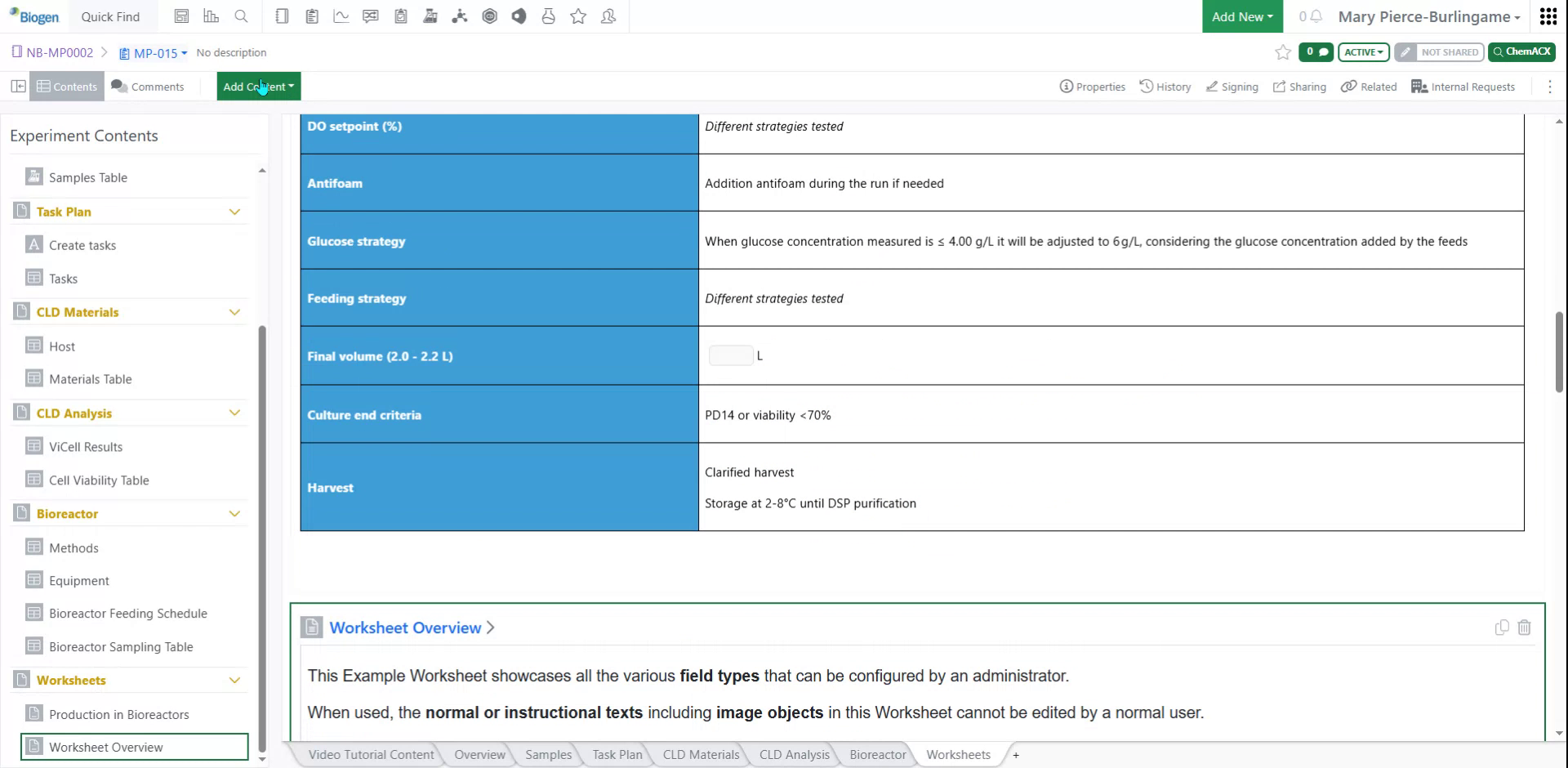Switch to the Worksheets tab at the bottom

point(958,755)
